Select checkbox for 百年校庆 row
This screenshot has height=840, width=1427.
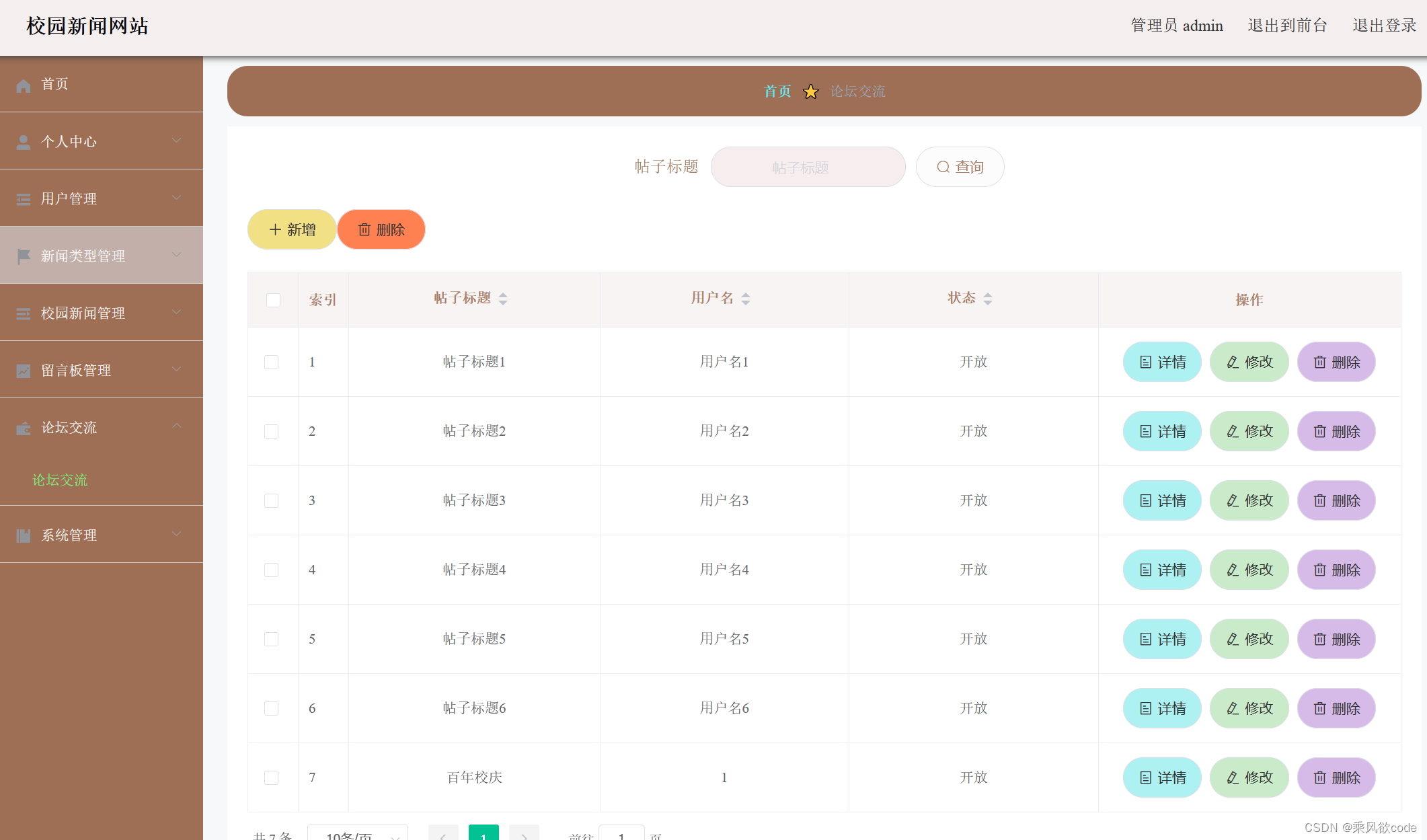click(x=272, y=777)
